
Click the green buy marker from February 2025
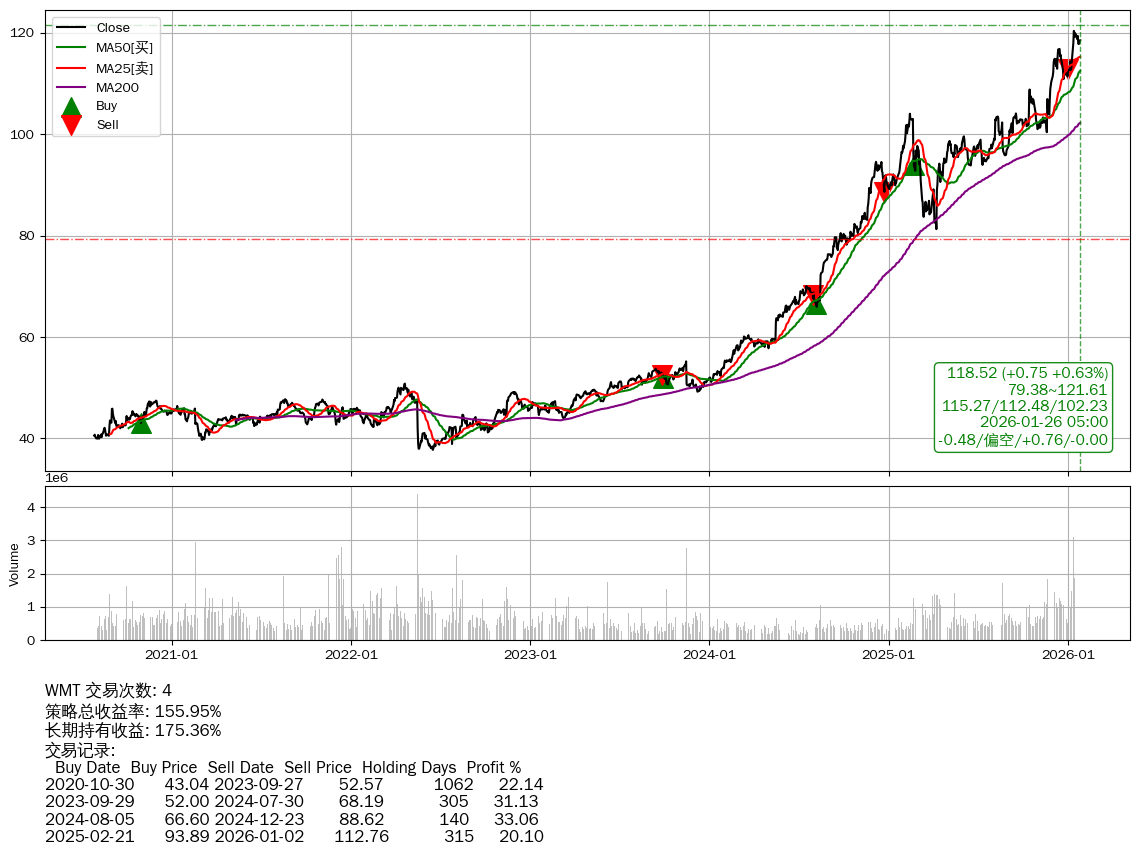914,164
